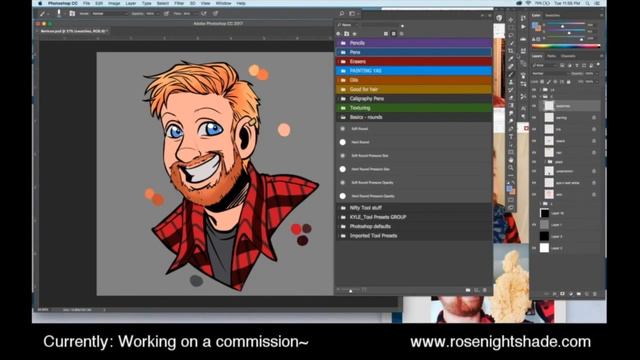The width and height of the screenshot is (640, 360).
Task: Adjust the preset thumbnail size slider
Action: pos(351,290)
